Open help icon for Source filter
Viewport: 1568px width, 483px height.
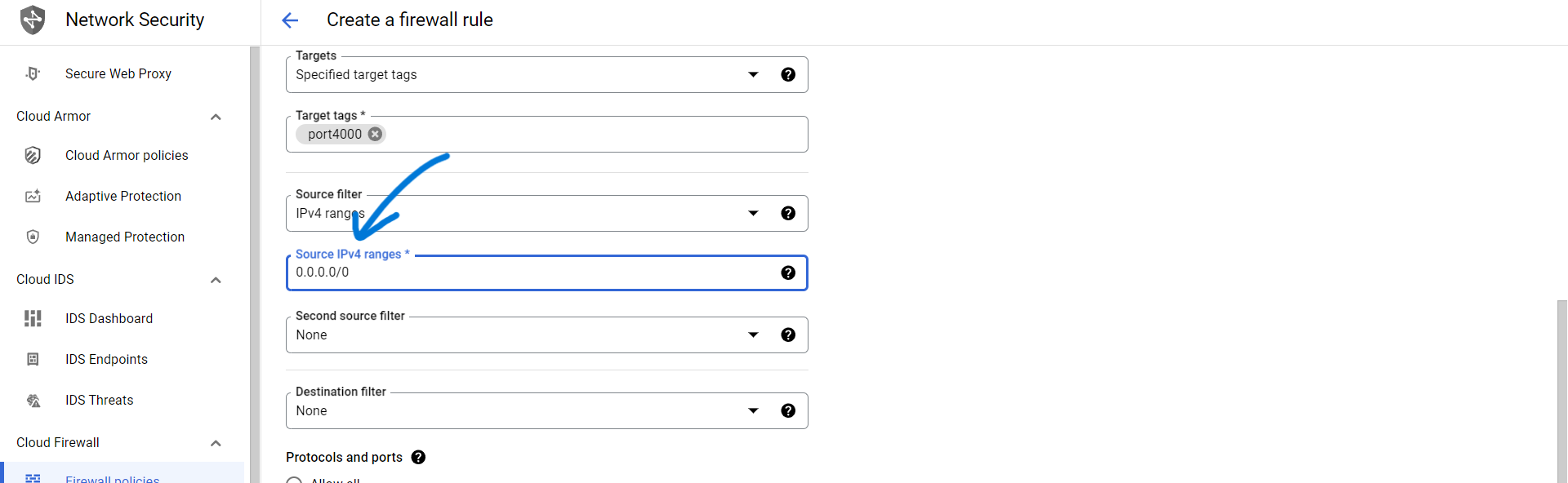[788, 213]
